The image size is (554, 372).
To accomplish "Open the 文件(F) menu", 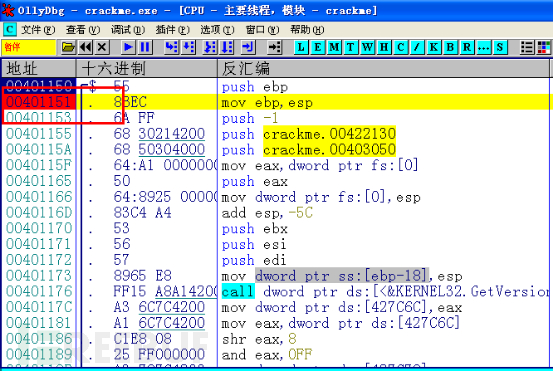I will tap(38, 30).
